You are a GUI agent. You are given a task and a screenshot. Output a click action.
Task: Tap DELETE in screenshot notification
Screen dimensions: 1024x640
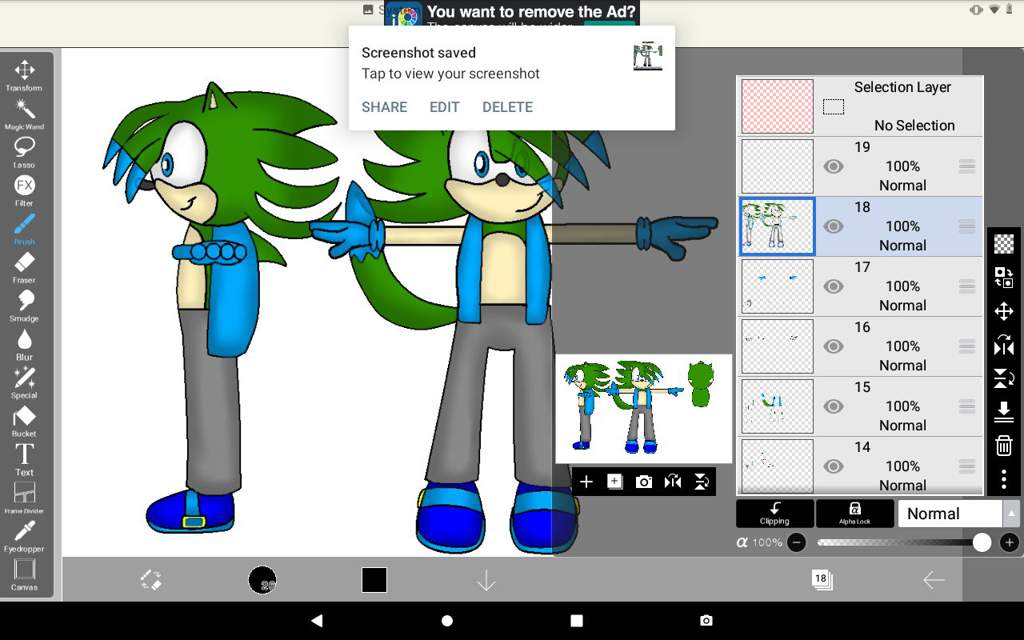[507, 107]
